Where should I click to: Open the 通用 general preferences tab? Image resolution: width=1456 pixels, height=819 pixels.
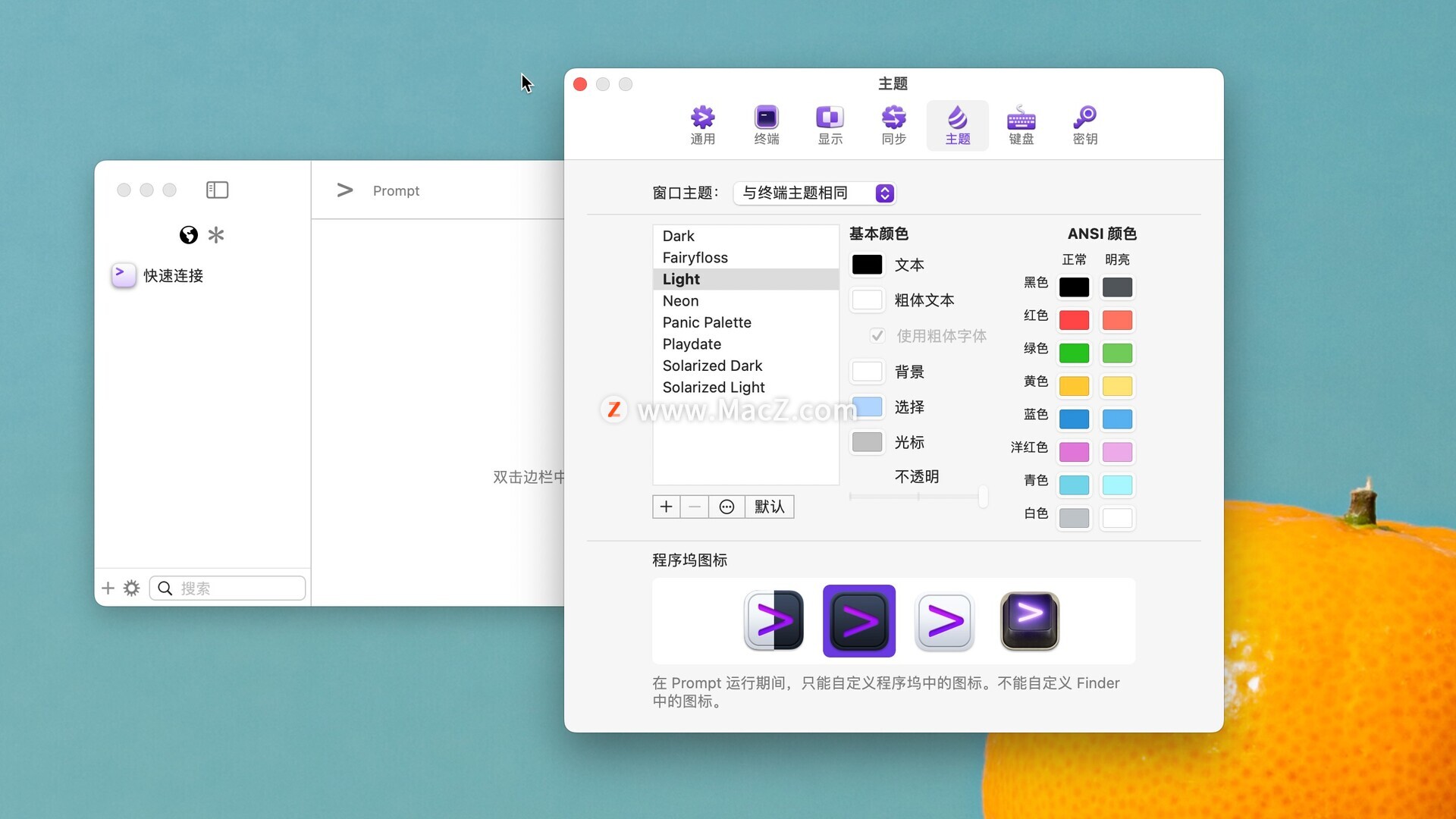pos(702,125)
